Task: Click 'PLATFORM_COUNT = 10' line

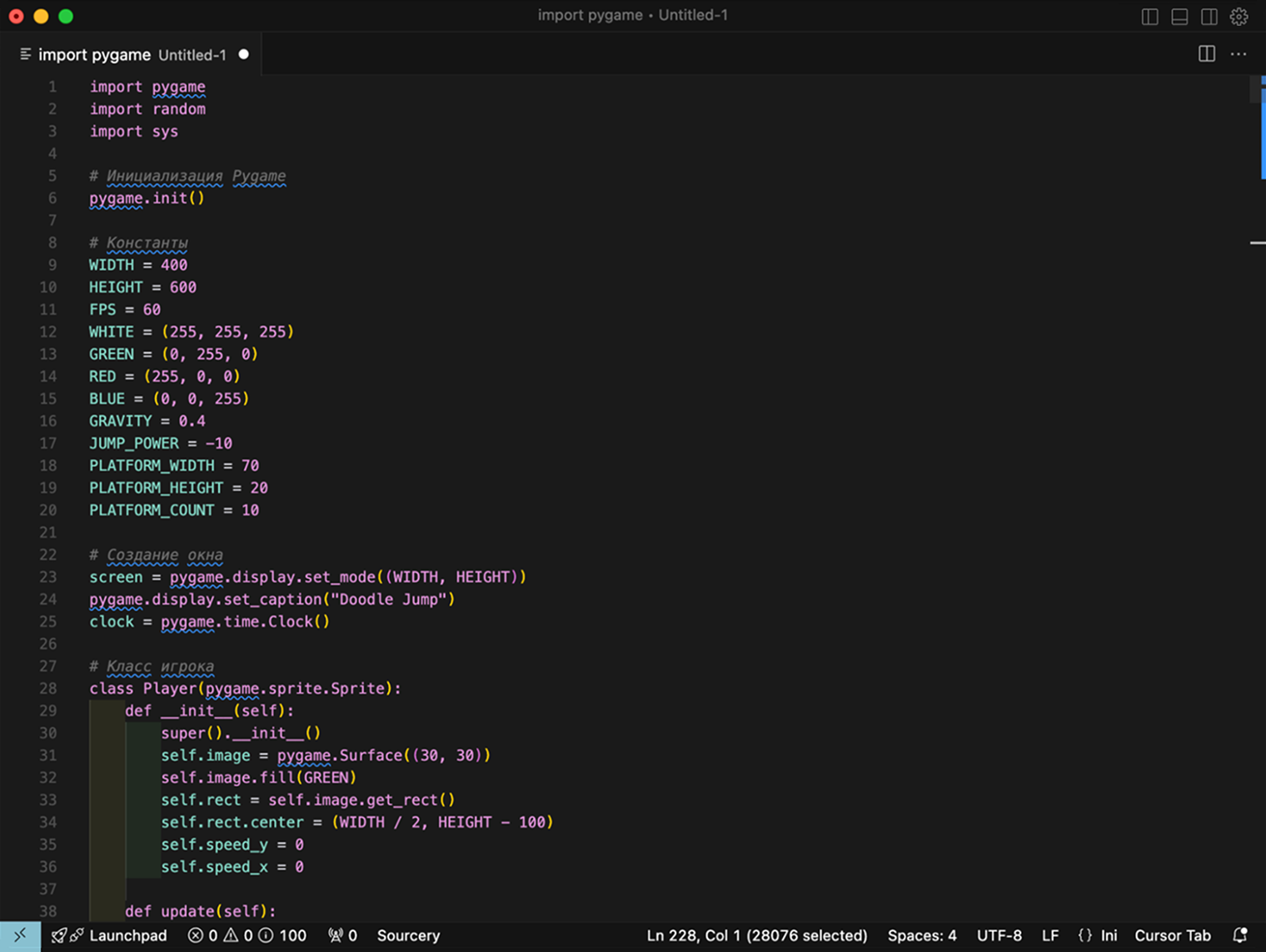Action: pos(174,510)
